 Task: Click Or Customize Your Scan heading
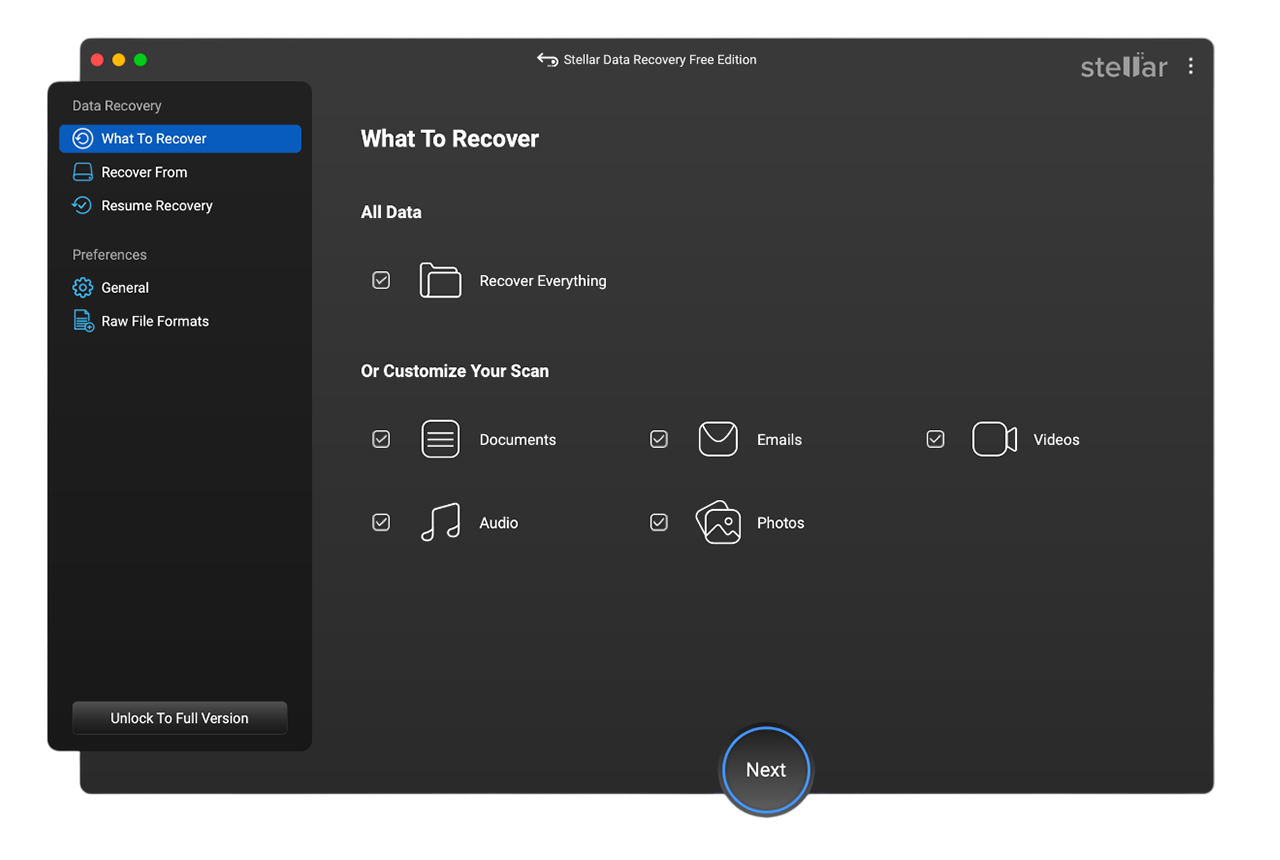point(455,371)
